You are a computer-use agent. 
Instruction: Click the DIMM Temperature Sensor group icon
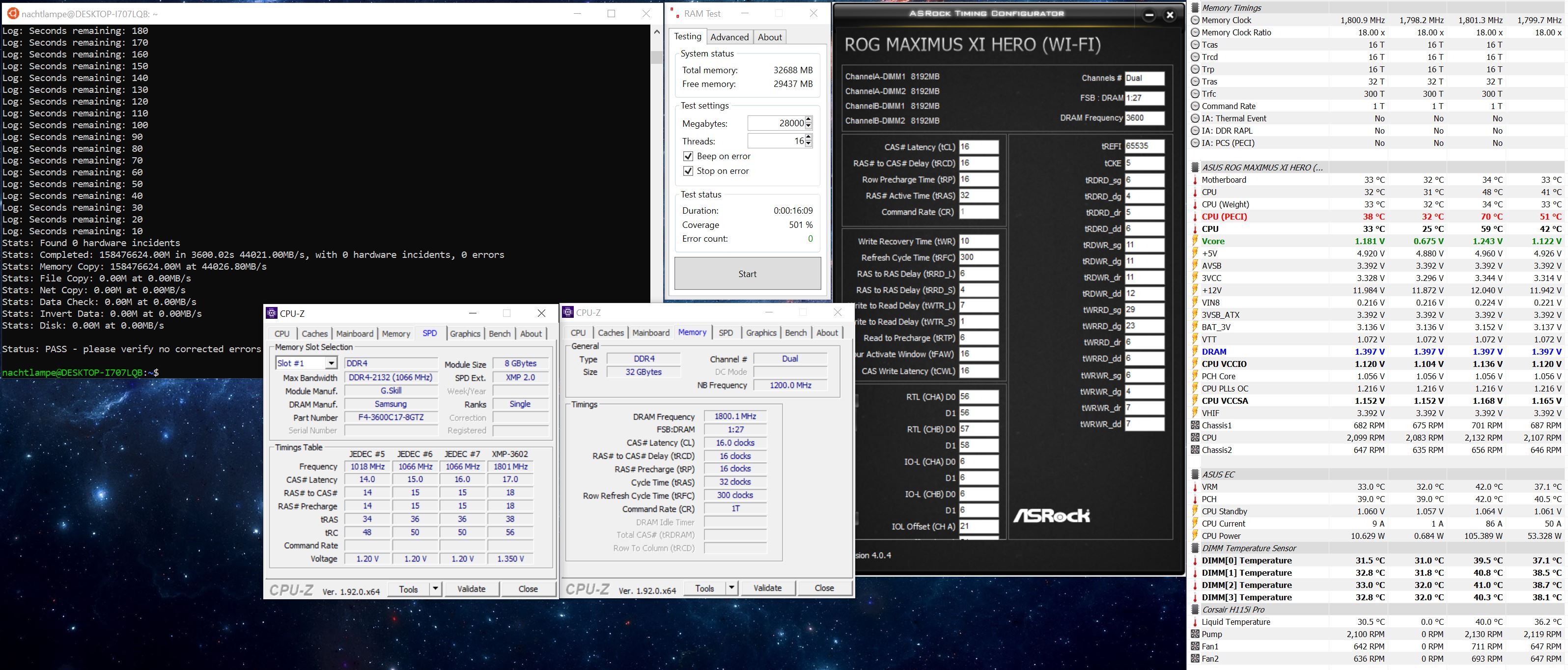[1195, 548]
